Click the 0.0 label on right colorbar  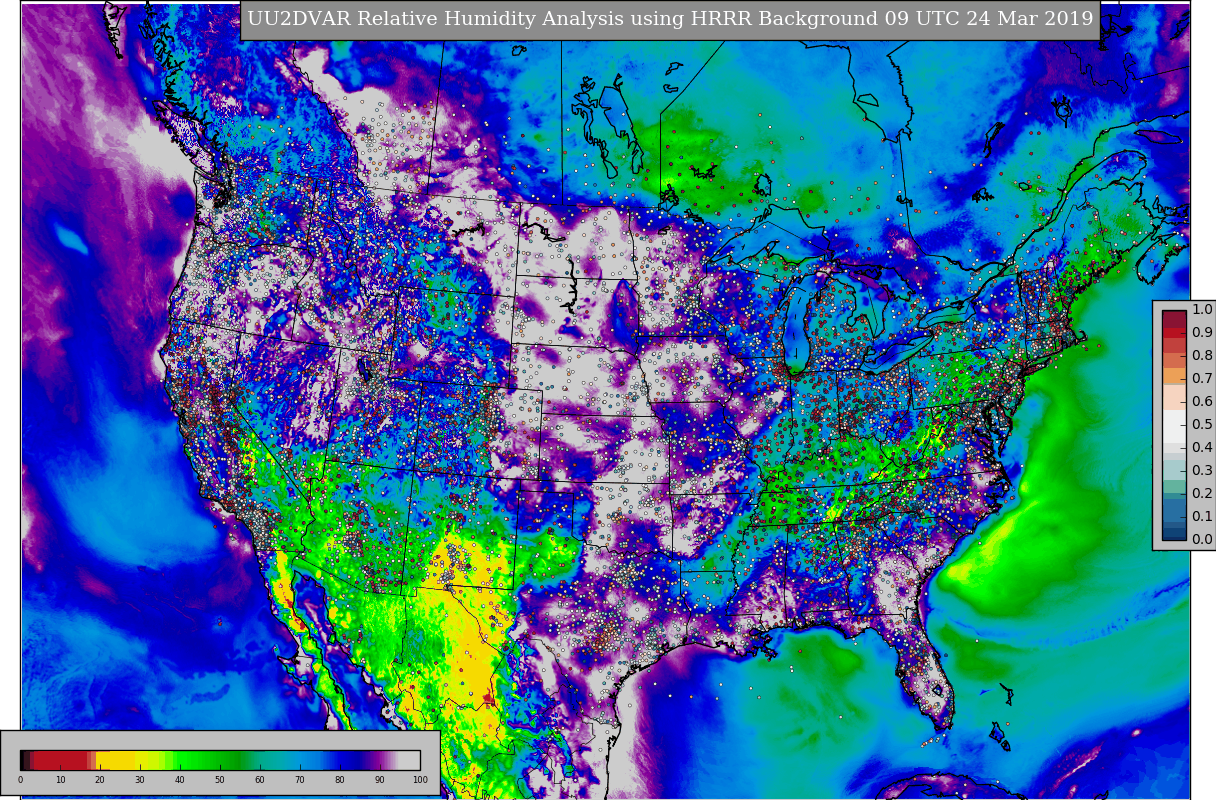(x=1202, y=540)
